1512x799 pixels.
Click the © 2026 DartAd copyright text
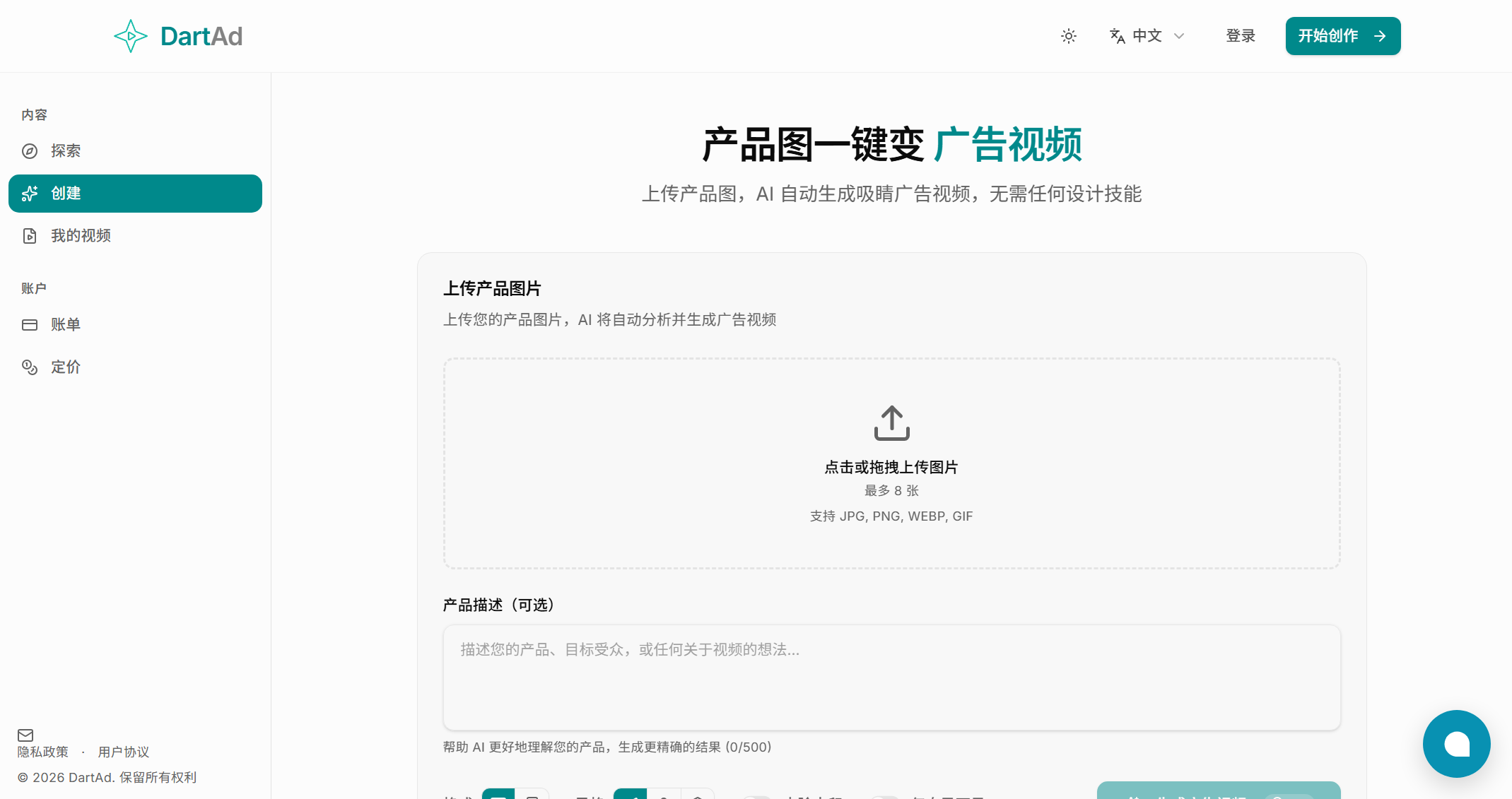pos(107,778)
